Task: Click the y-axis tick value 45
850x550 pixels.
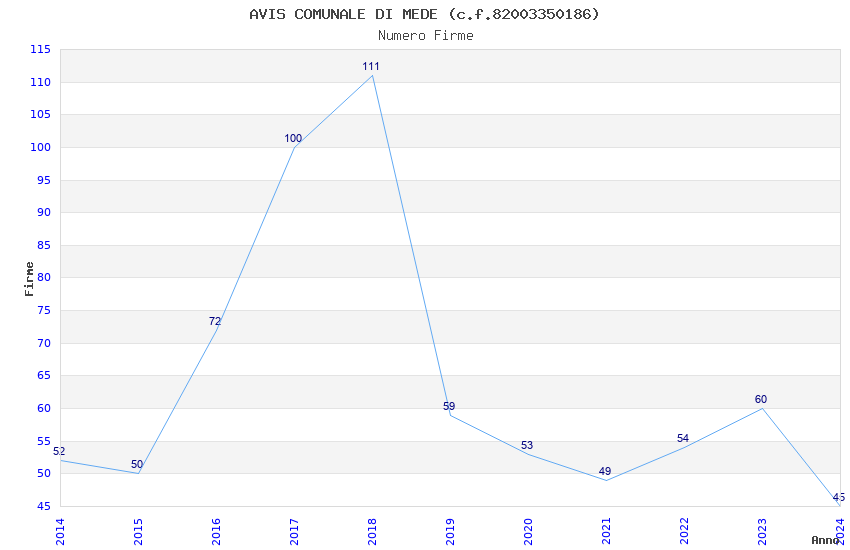Action: [44, 507]
